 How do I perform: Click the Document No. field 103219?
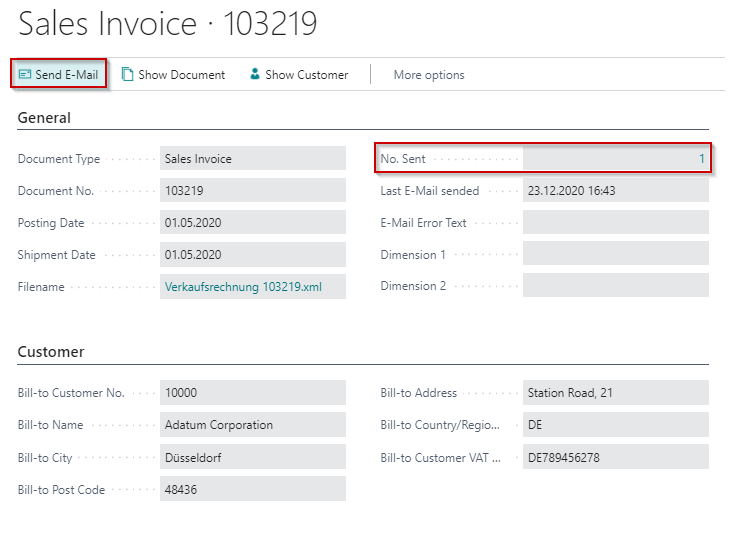(252, 191)
